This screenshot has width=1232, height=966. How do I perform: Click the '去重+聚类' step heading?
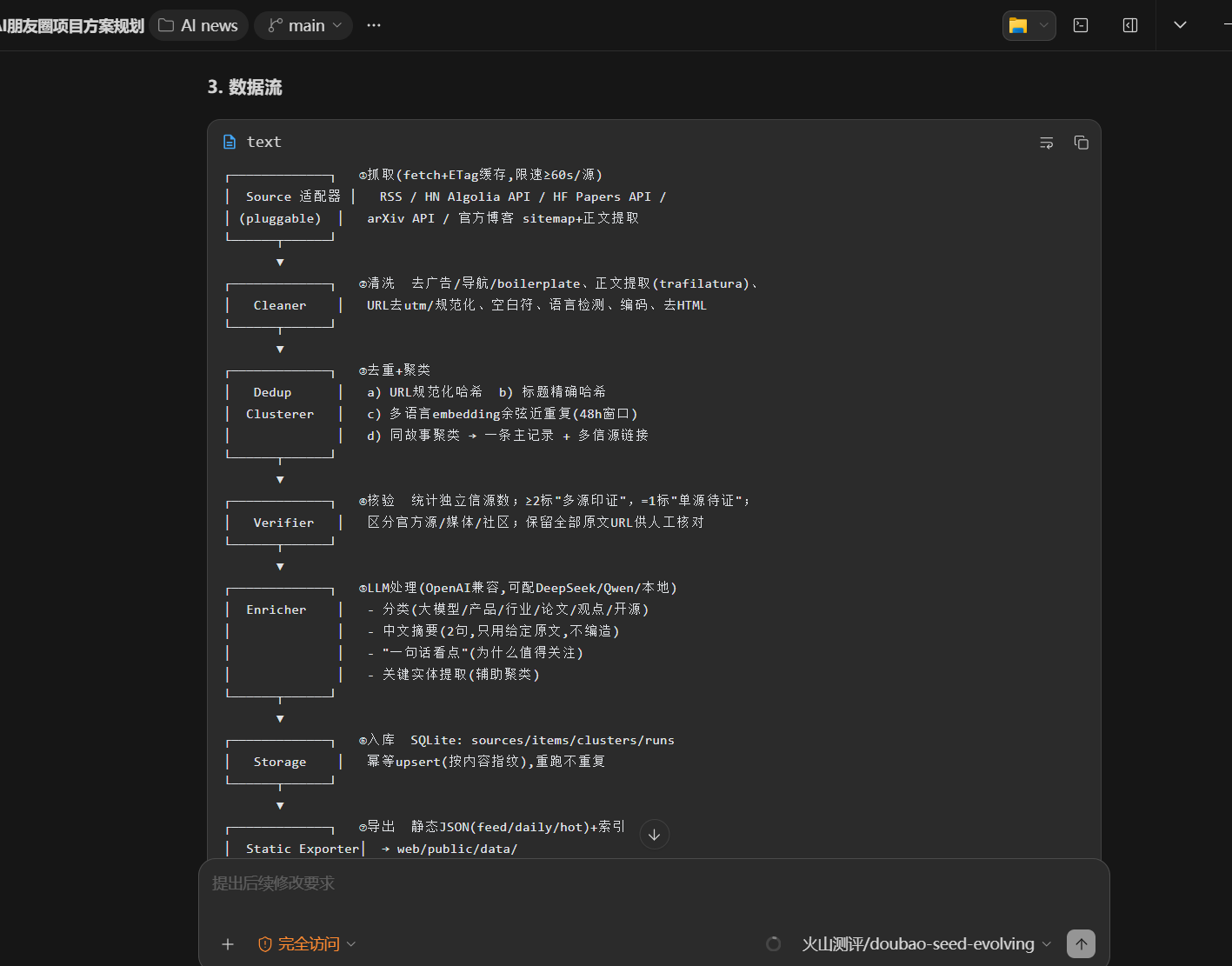(x=395, y=370)
